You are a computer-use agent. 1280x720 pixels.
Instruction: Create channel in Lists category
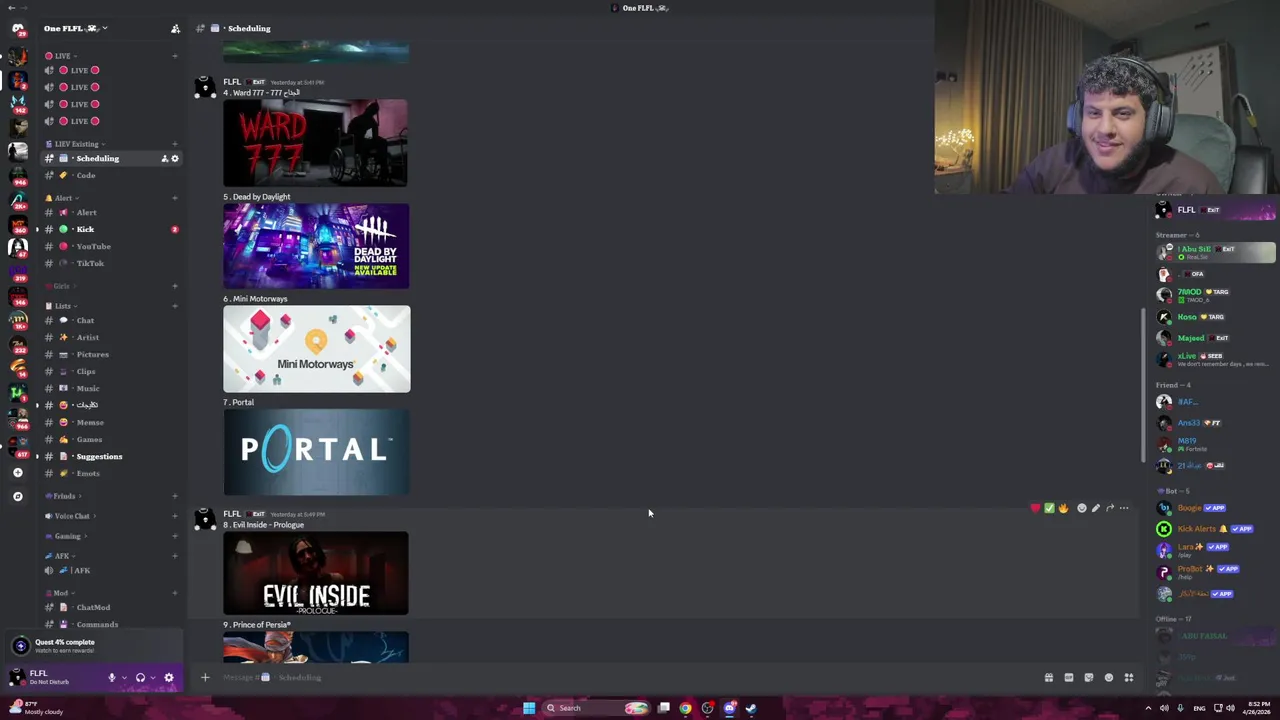point(175,306)
